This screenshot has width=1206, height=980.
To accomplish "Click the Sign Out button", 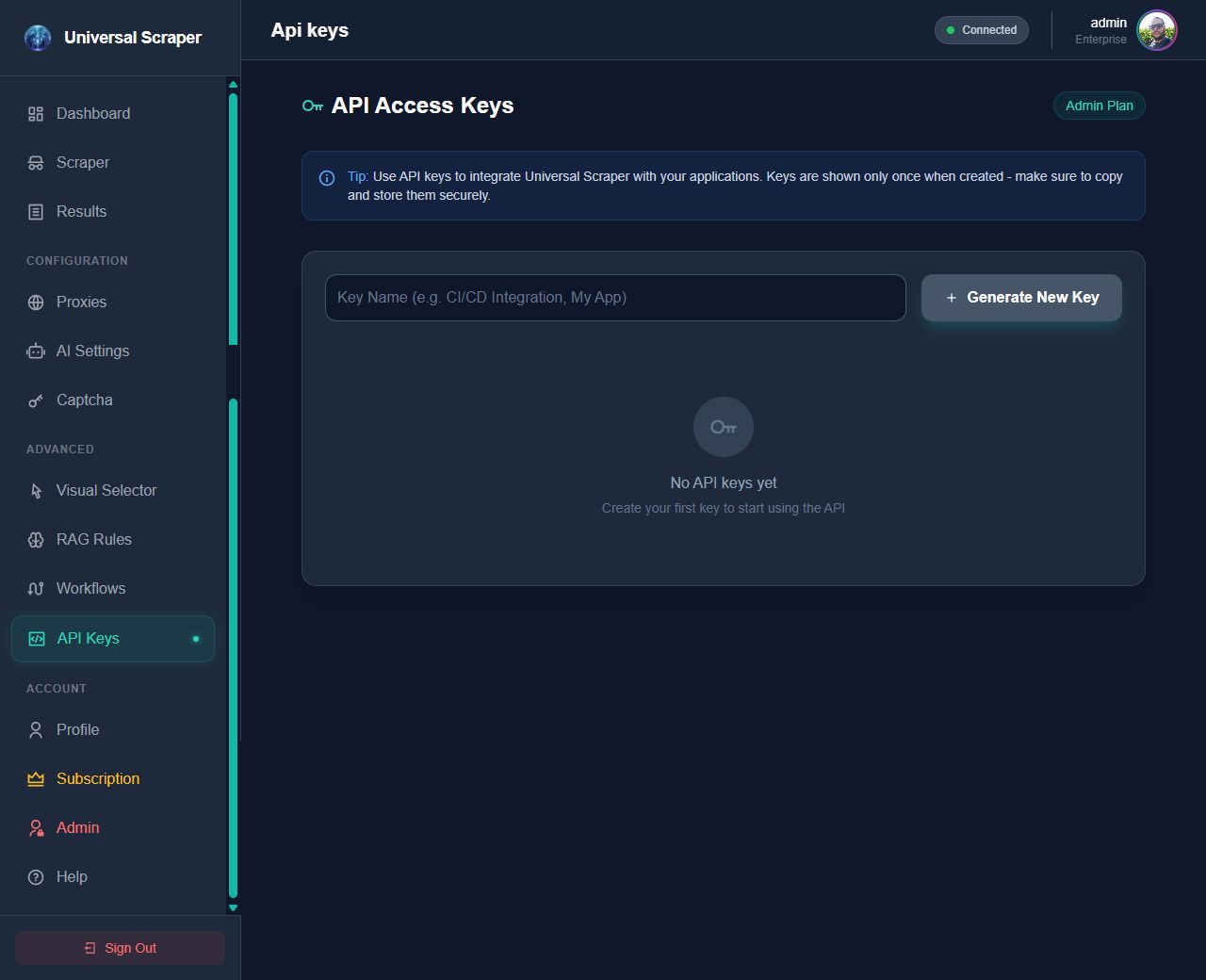I will click(x=120, y=948).
